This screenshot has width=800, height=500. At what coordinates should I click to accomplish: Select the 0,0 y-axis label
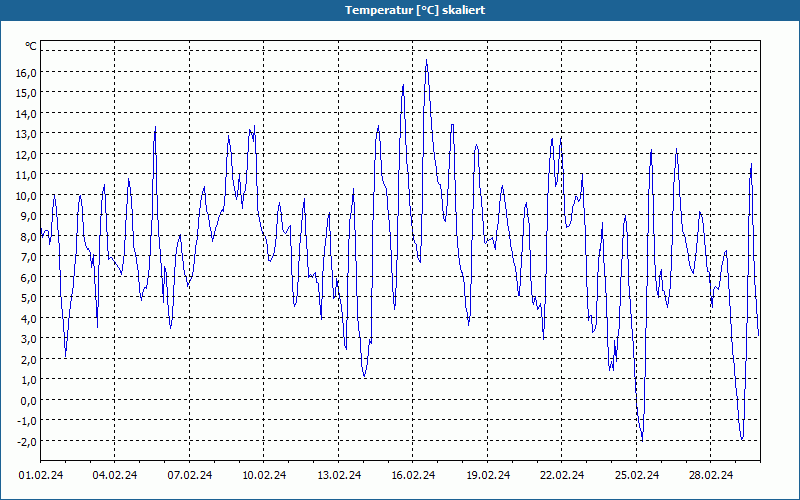pos(29,401)
